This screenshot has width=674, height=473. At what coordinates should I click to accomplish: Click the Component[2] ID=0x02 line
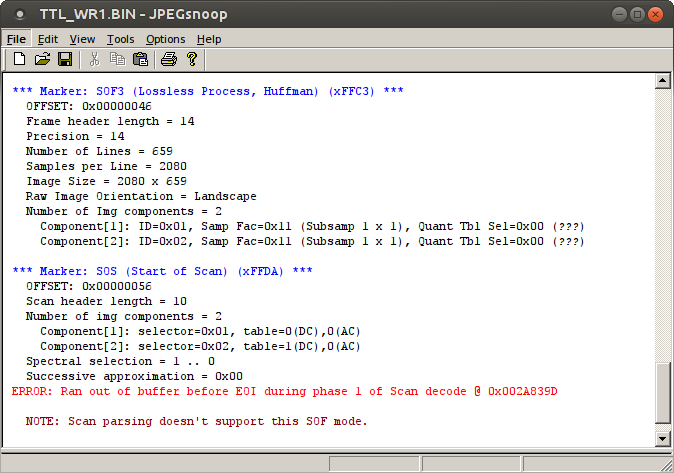pyautogui.click(x=312, y=241)
